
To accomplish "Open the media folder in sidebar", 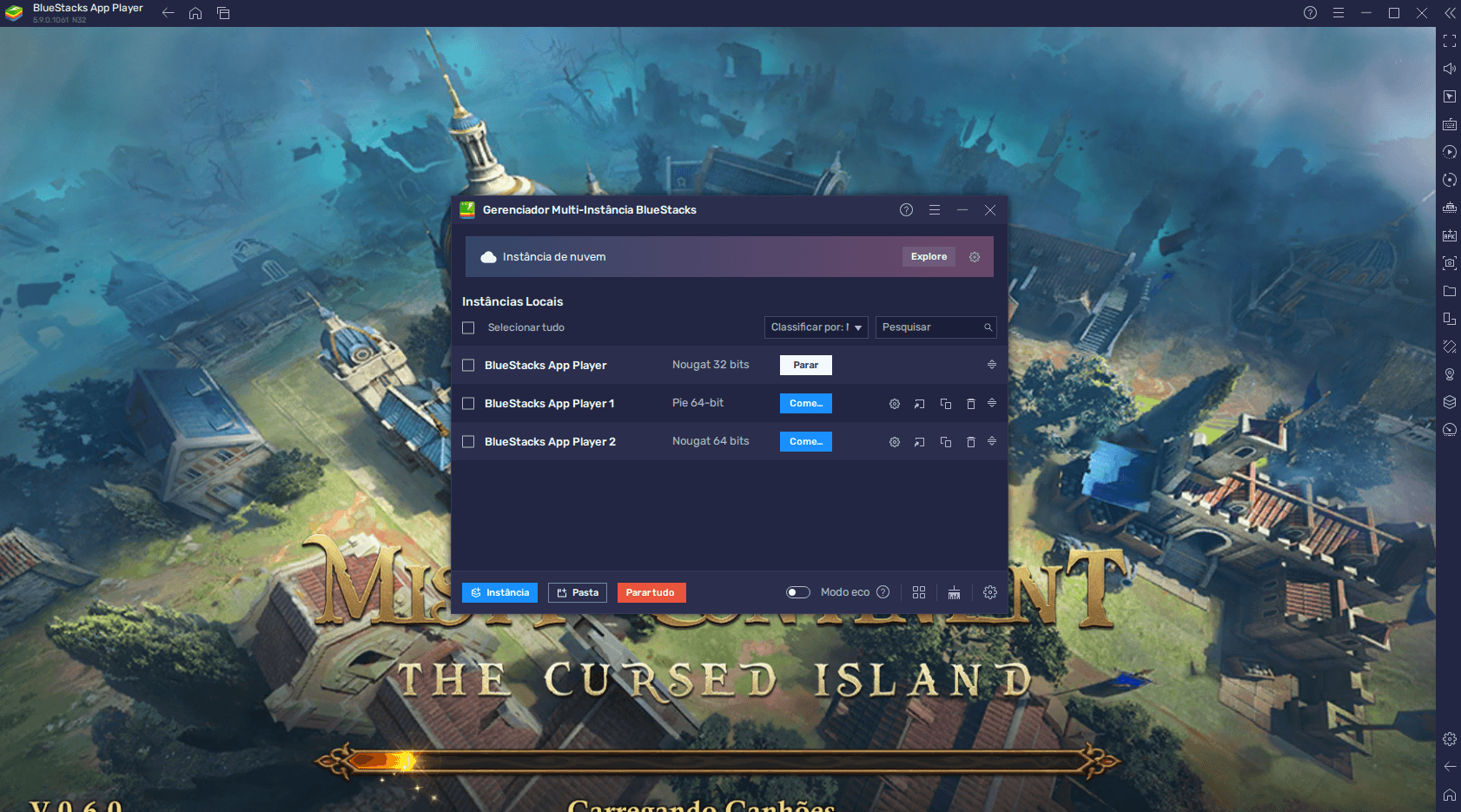I will 1450,291.
